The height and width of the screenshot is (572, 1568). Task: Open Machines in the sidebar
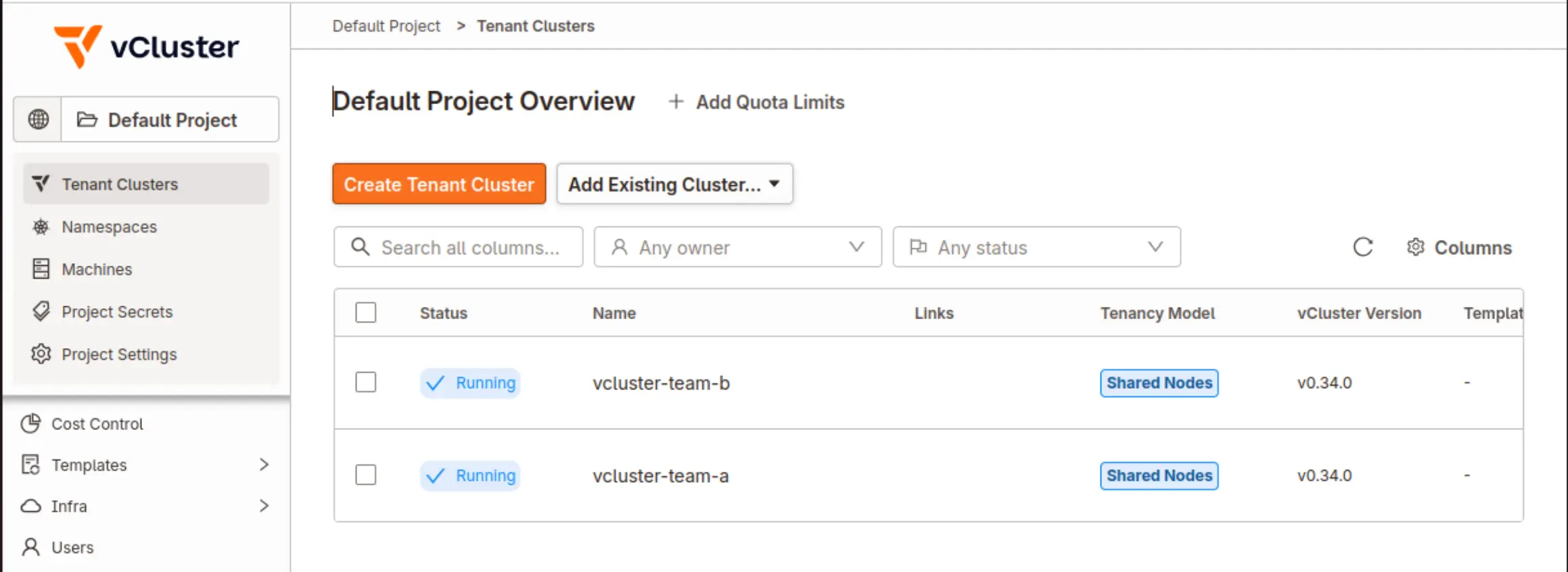pos(146,269)
